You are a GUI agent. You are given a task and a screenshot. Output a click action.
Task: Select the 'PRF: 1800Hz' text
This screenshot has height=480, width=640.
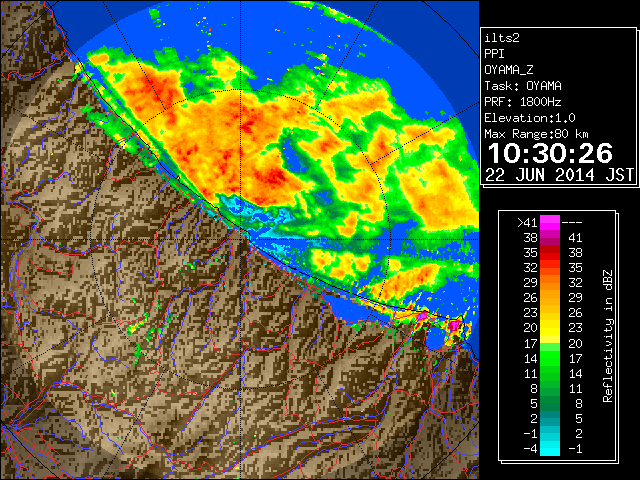(523, 102)
